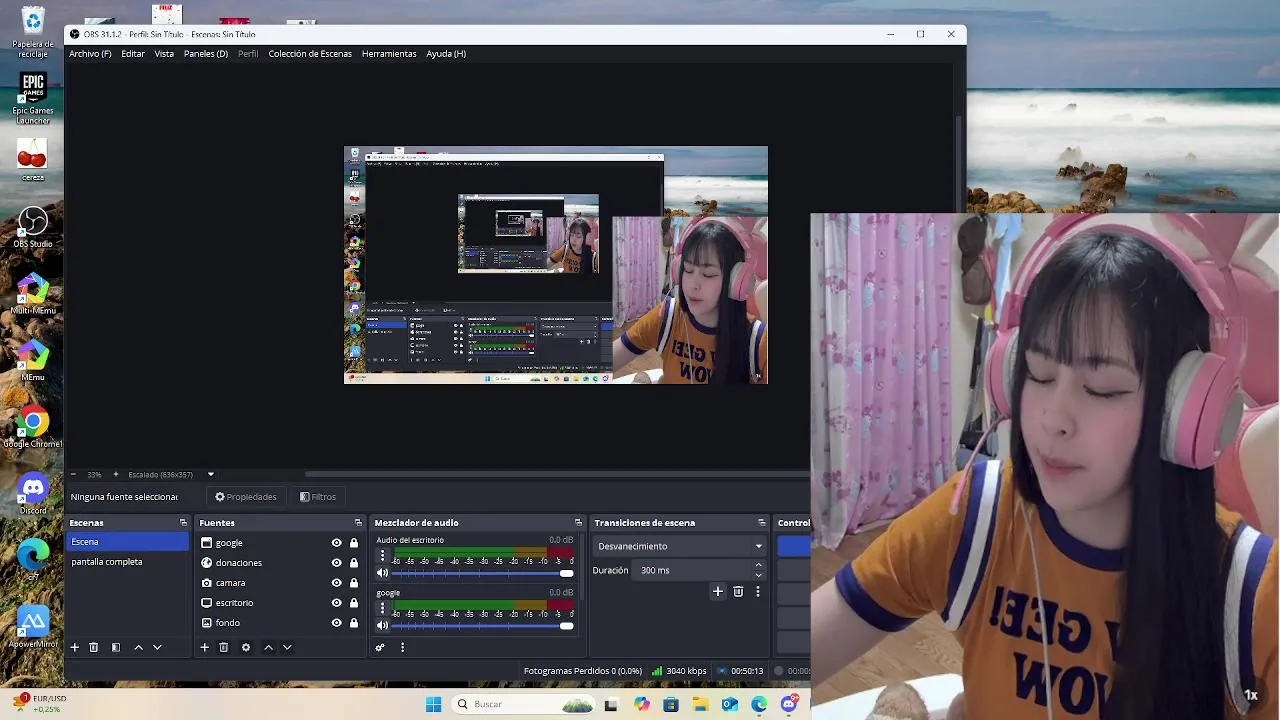Select the donaciones source row
Screen dimensions: 1280x720
[x=280, y=562]
